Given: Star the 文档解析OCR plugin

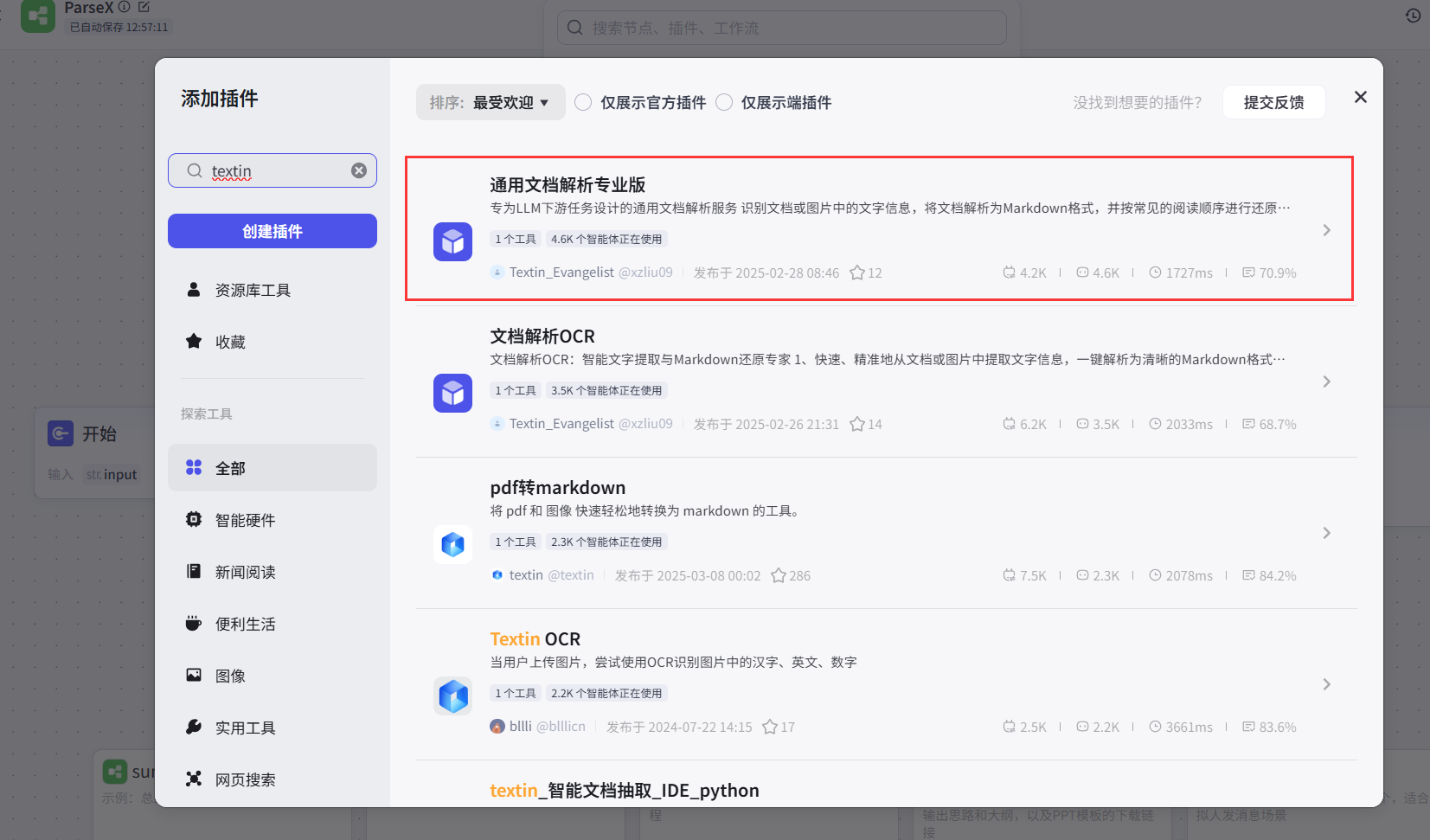Looking at the screenshot, I should click(857, 424).
